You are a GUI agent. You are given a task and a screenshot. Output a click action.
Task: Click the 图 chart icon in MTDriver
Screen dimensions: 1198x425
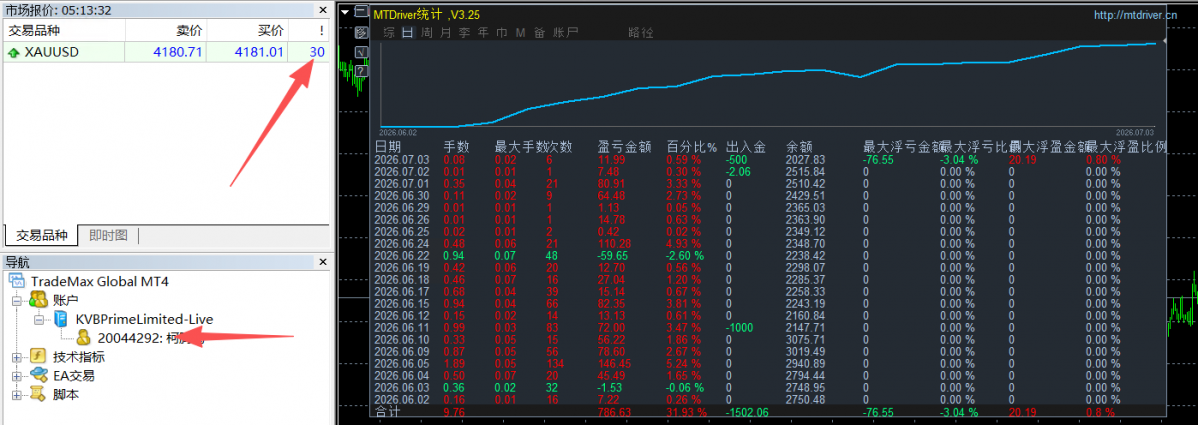(361, 32)
